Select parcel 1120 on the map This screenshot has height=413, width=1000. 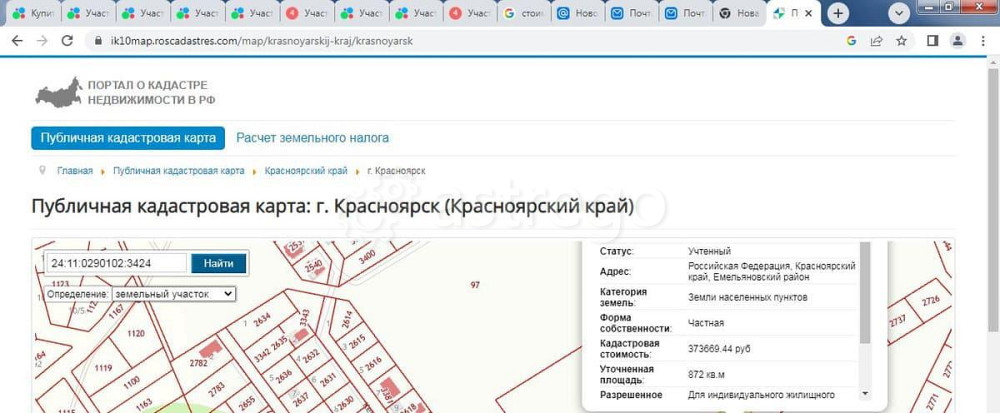coord(136,333)
